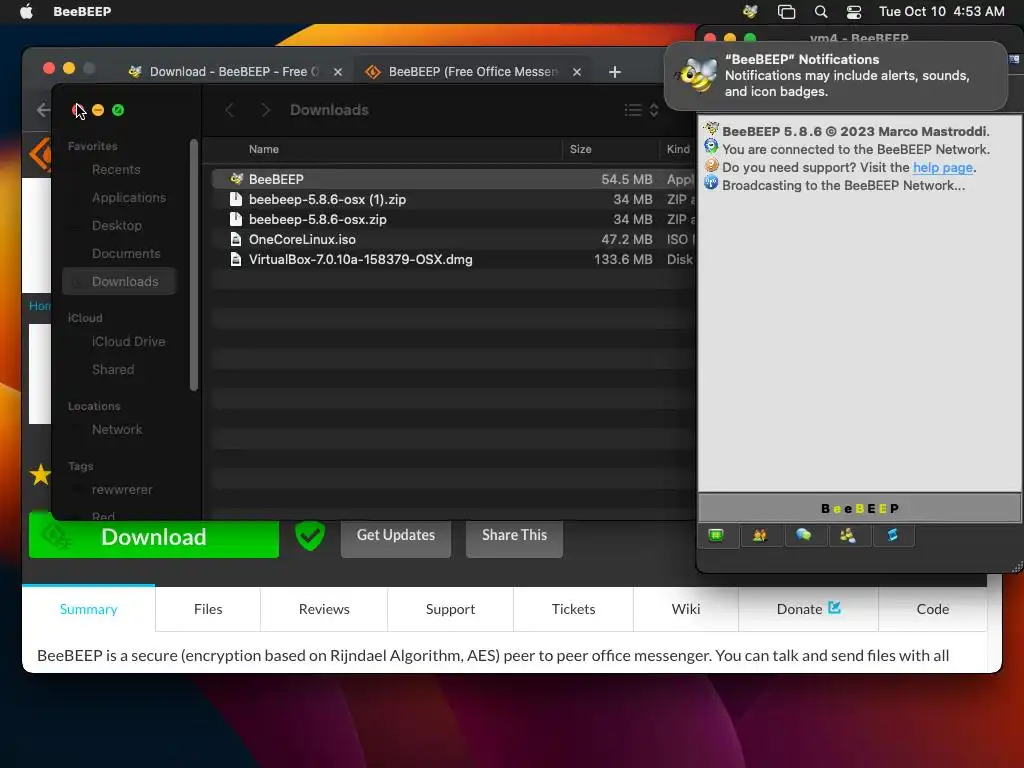Screen dimensions: 1024x768
Task: Open the Donate tab on the project page
Action: (x=808, y=609)
